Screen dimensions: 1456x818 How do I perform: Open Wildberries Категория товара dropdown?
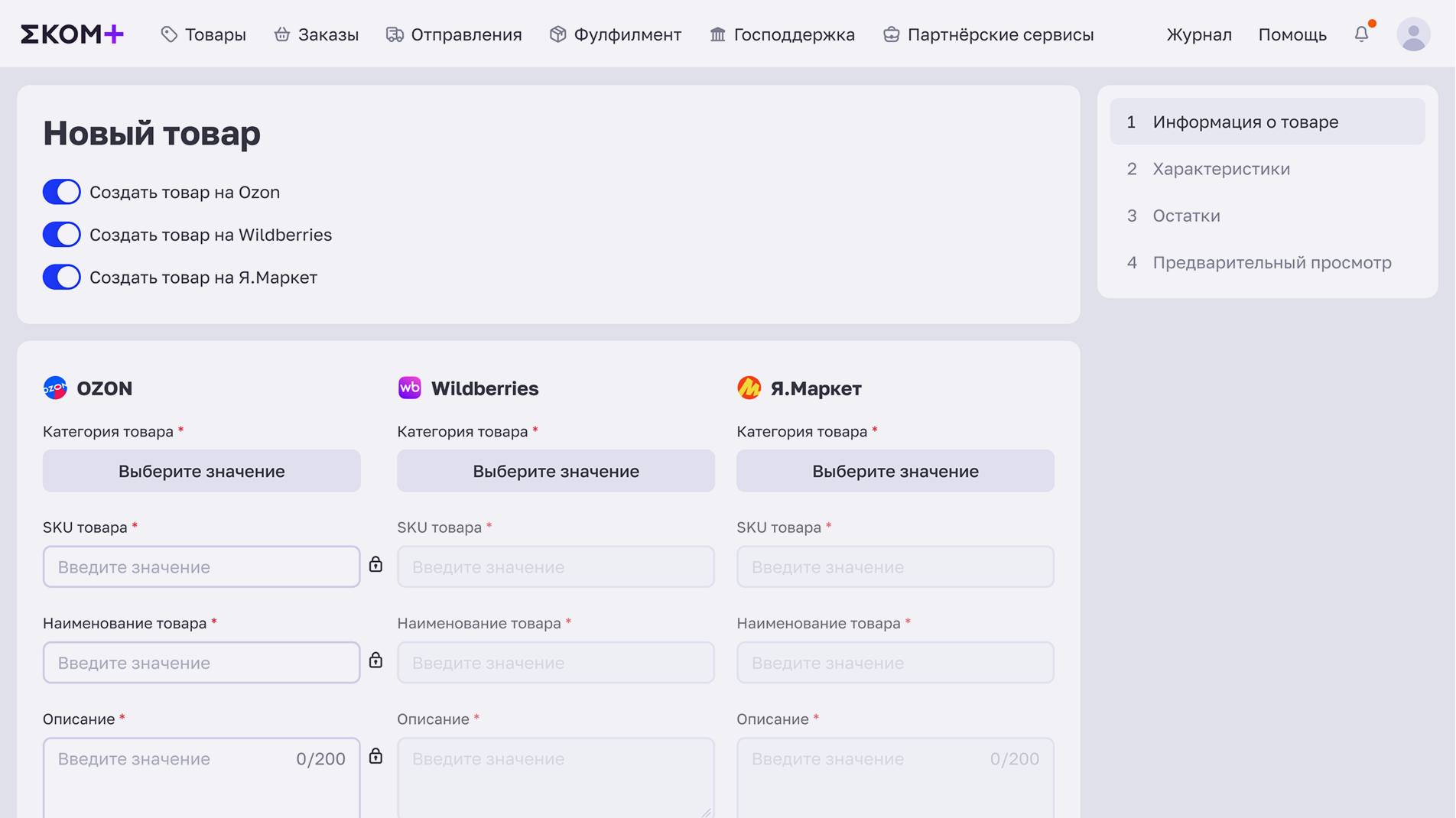click(555, 471)
